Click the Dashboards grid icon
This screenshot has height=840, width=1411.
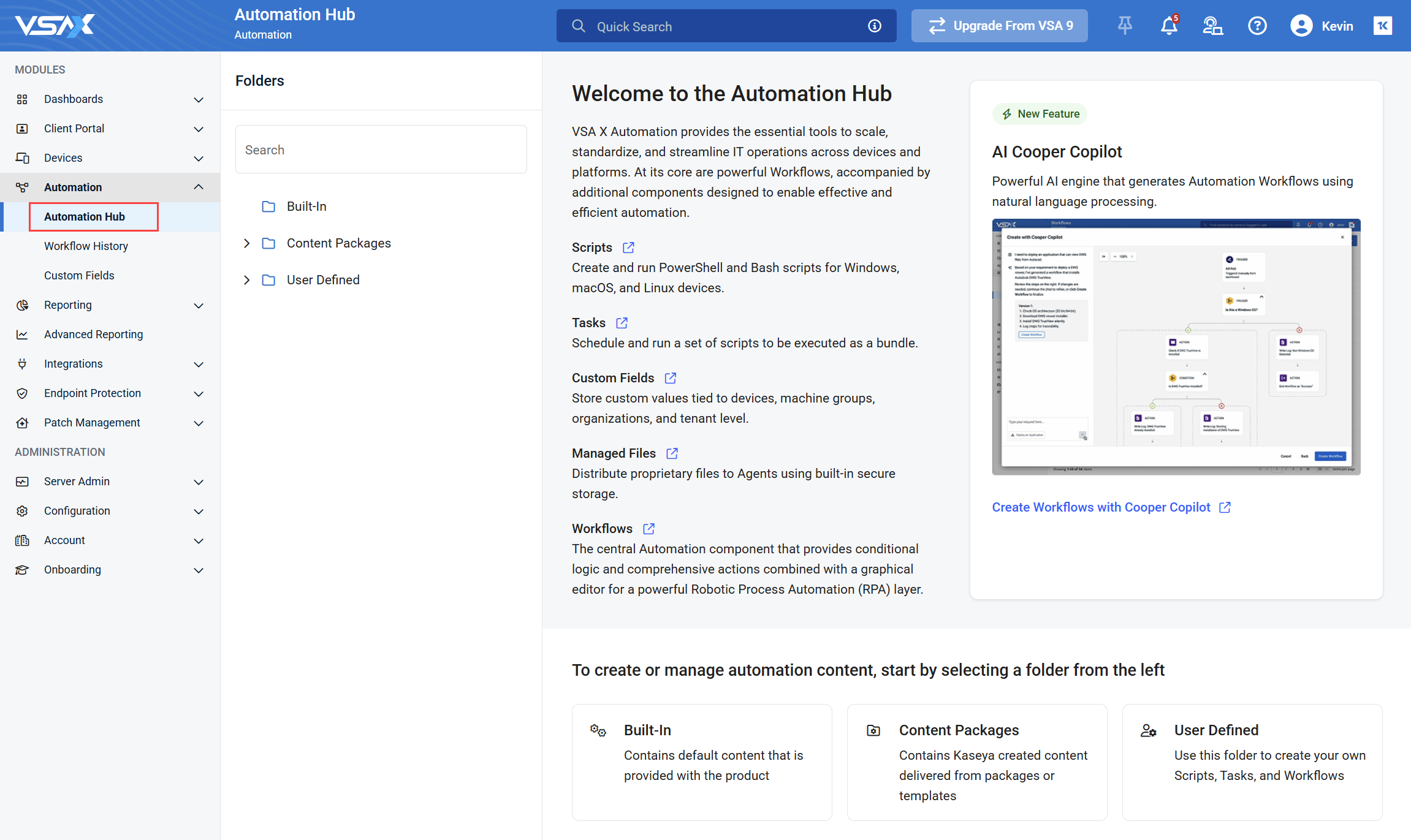click(22, 99)
